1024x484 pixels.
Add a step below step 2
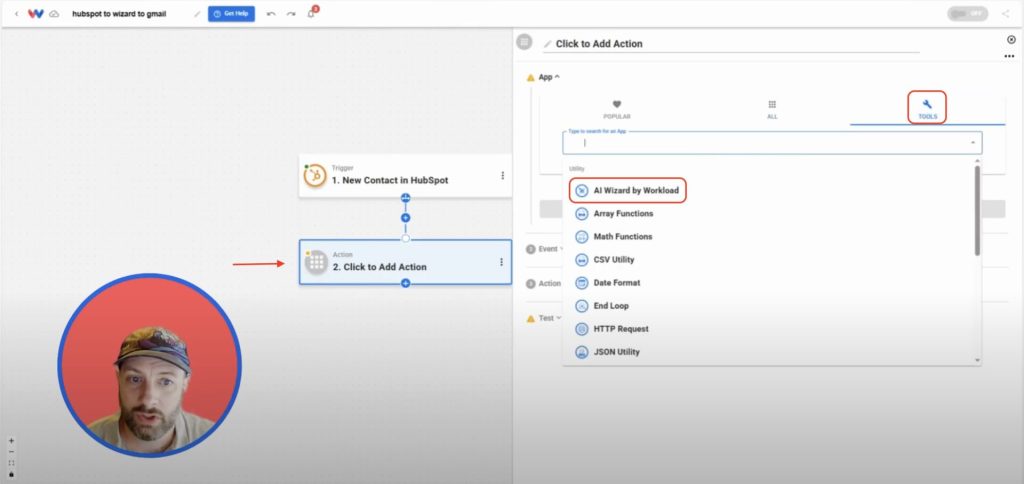click(x=406, y=283)
